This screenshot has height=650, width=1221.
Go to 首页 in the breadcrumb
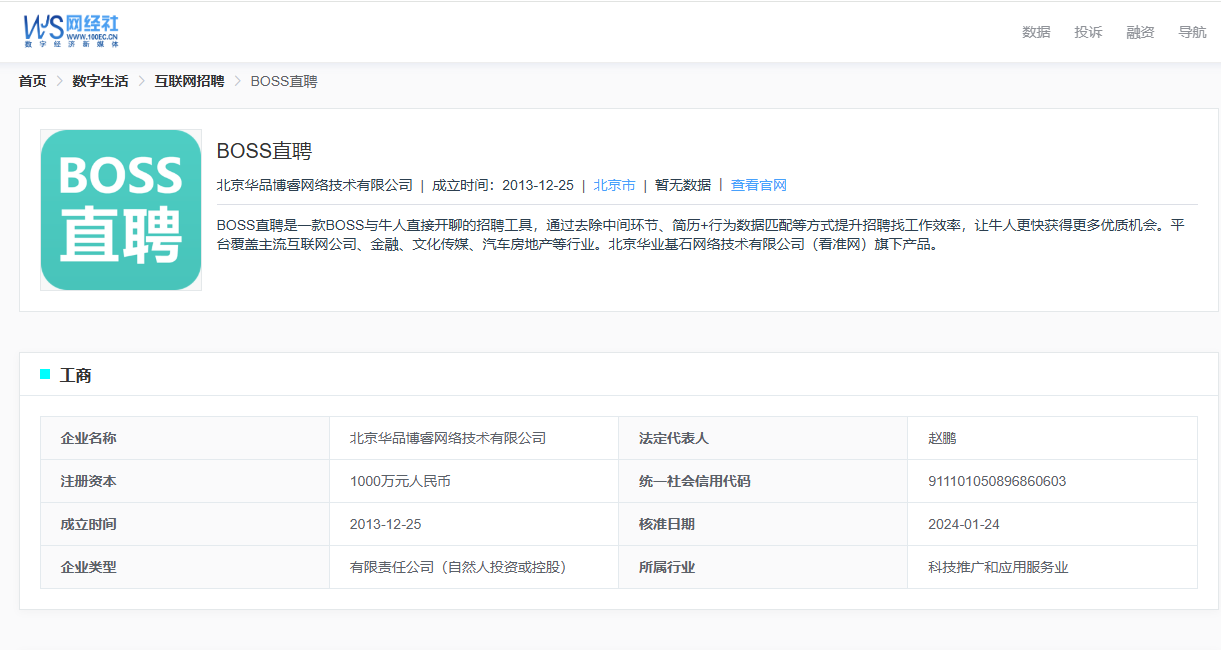click(33, 81)
